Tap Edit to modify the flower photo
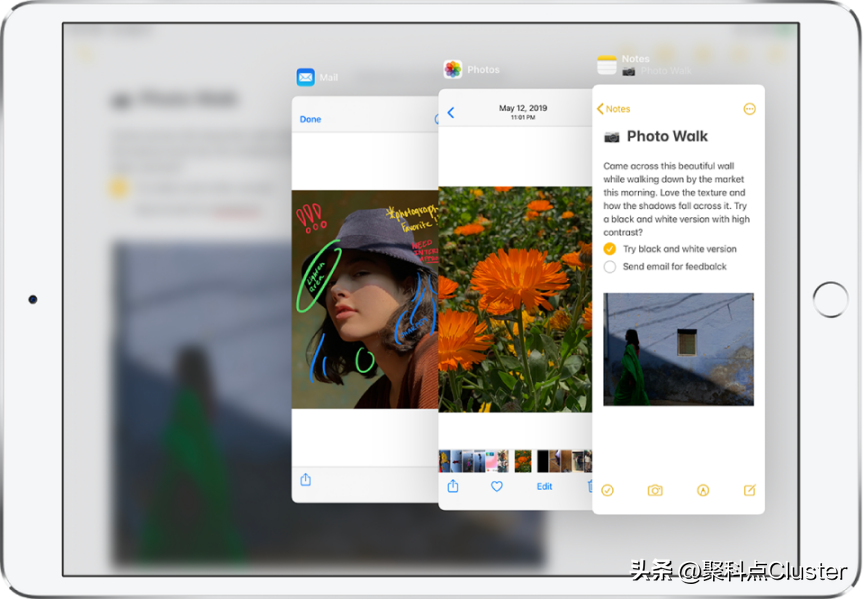Image resolution: width=864 pixels, height=599 pixels. pyautogui.click(x=544, y=486)
